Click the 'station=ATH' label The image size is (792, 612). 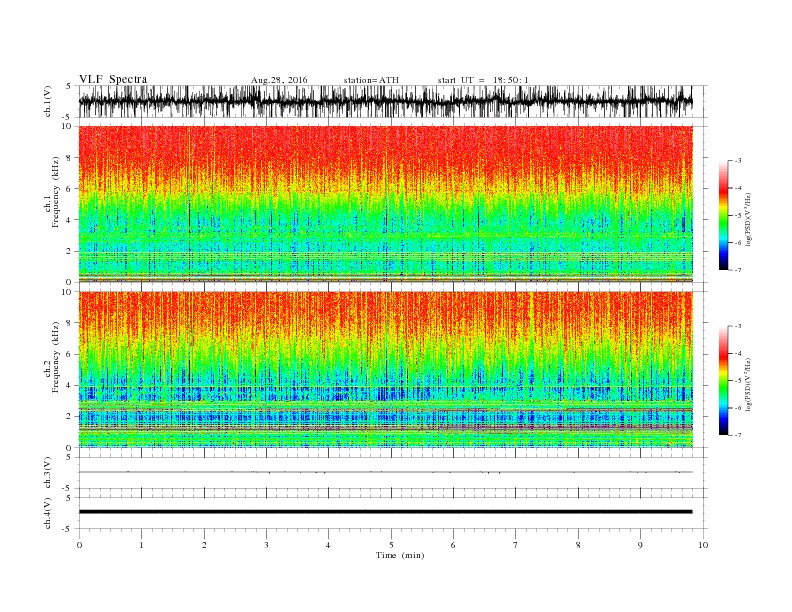[371, 80]
